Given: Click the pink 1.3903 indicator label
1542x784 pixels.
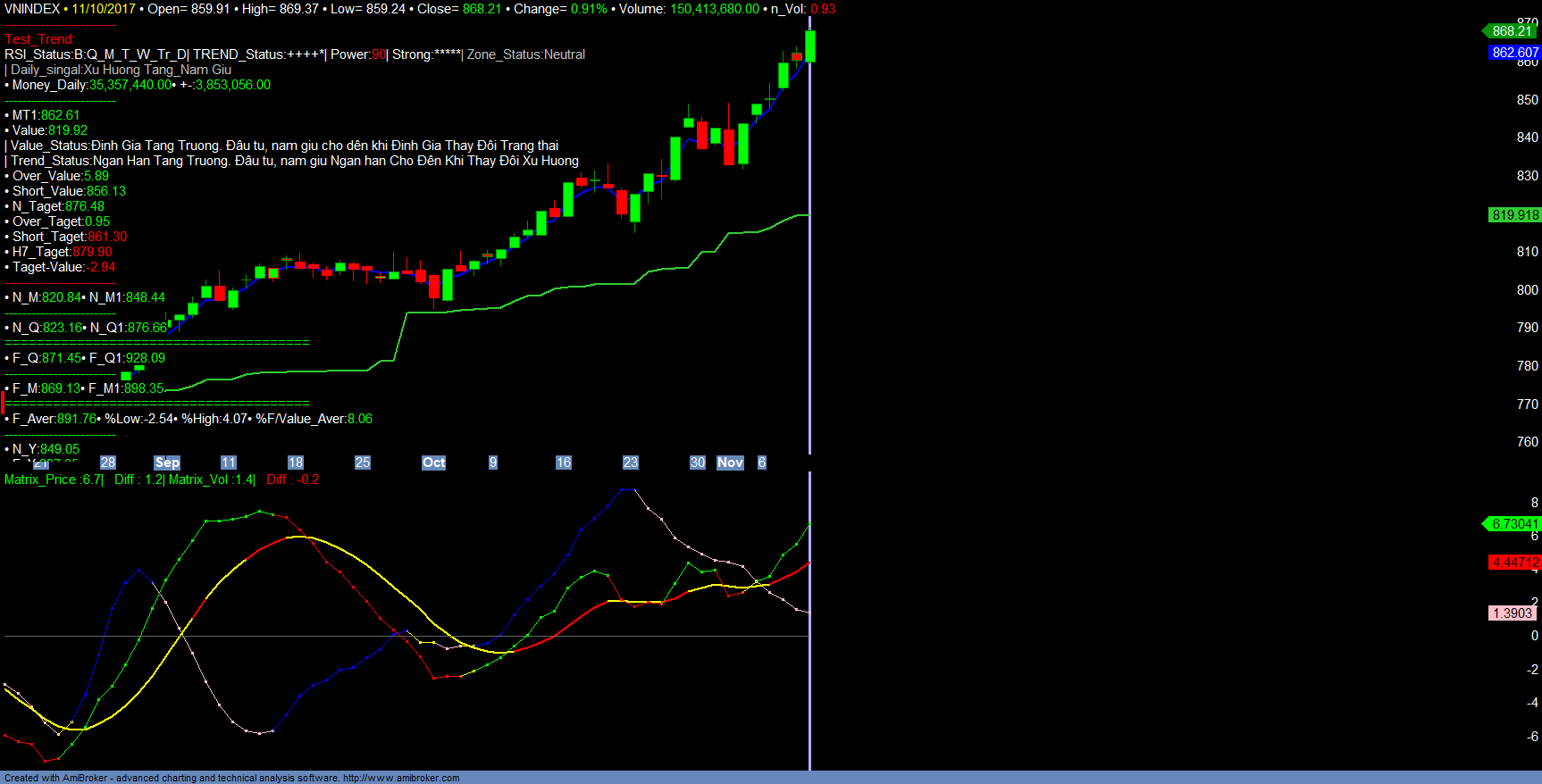Looking at the screenshot, I should coord(1512,613).
